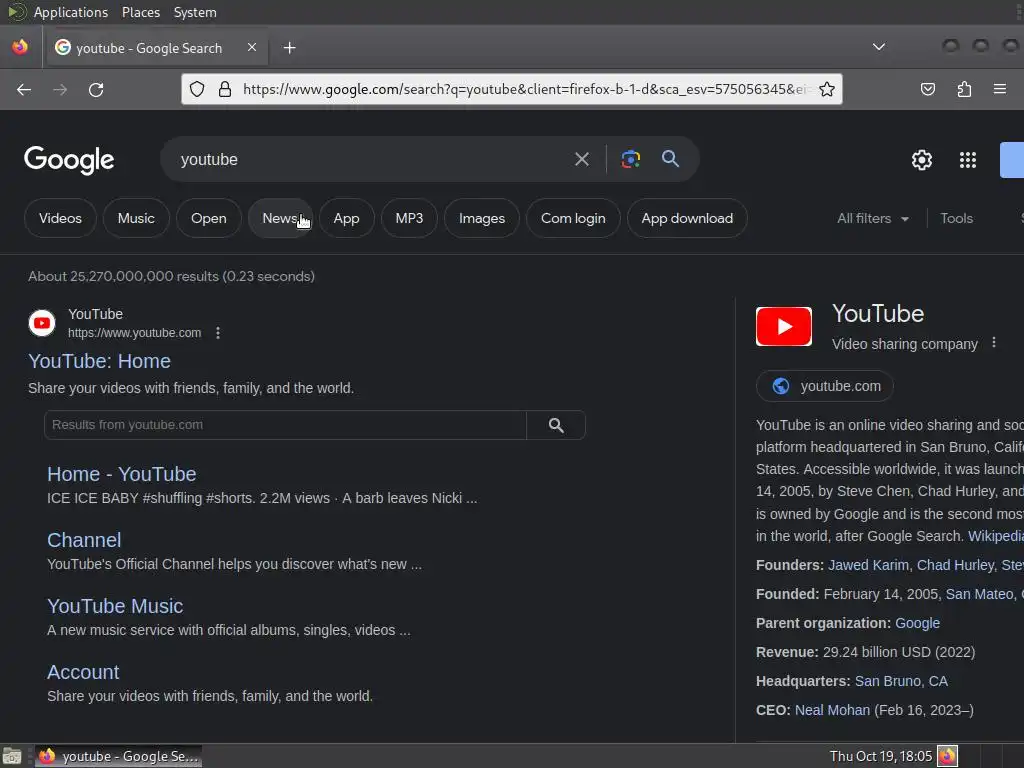Open Firefox extensions puzzle icon
The image size is (1024, 768).
[964, 89]
